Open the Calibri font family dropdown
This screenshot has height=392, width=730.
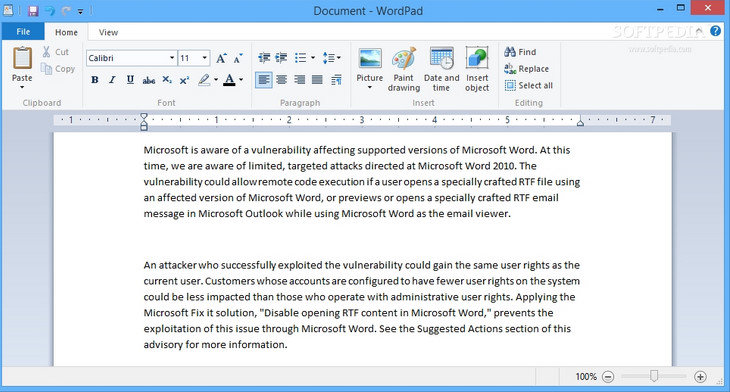172,58
